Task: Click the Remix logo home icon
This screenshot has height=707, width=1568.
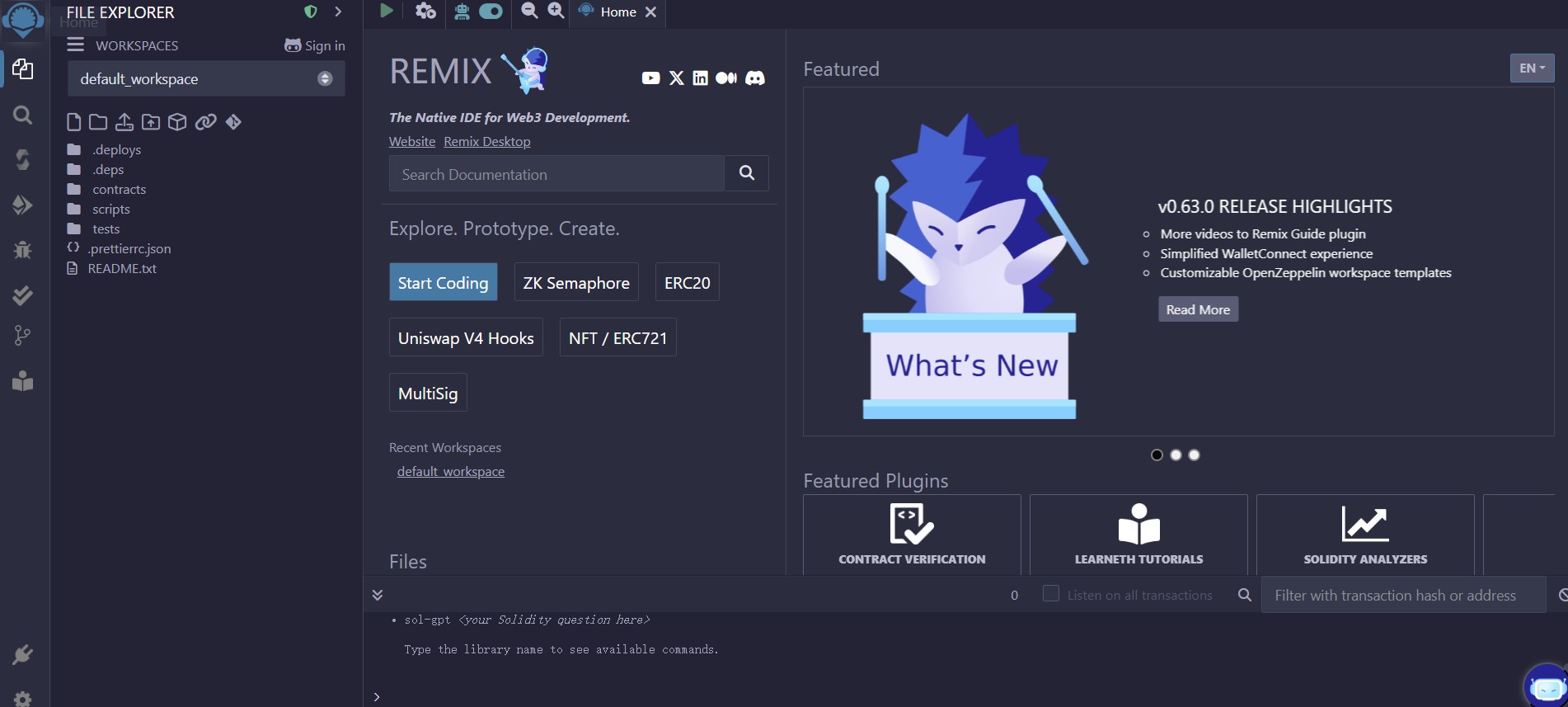Action: pos(23,19)
